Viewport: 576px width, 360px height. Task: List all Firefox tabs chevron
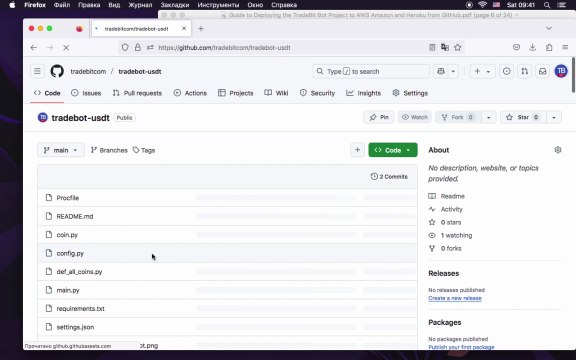click(549, 28)
